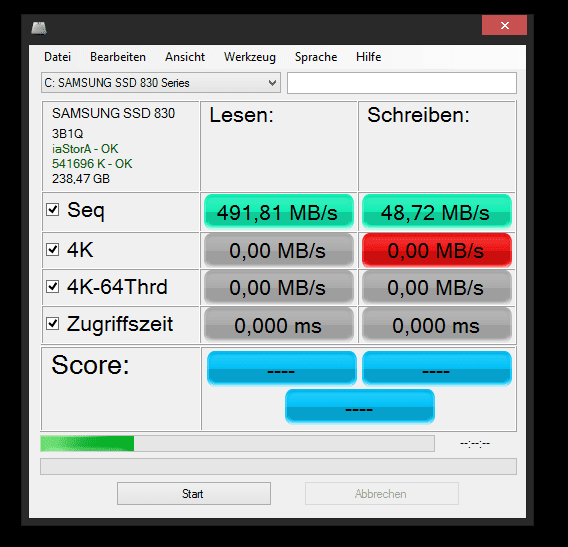
Task: Open the Werkzeug menu
Action: coord(250,57)
